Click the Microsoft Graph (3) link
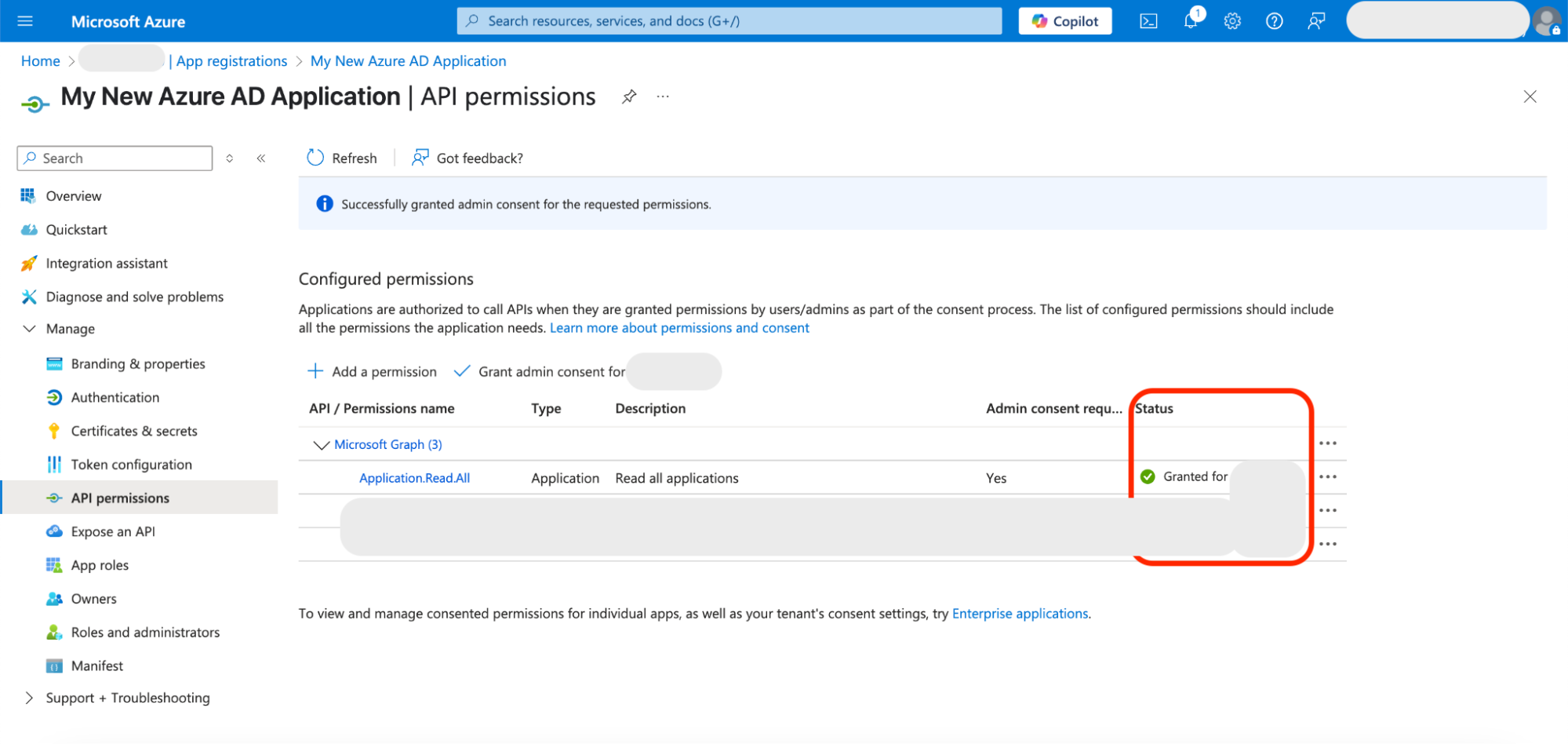This screenshot has width=1568, height=744. (x=388, y=444)
